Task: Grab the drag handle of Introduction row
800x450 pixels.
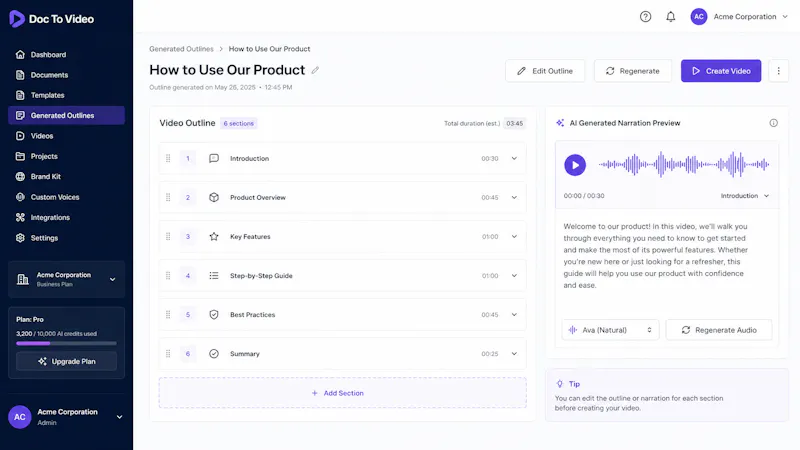Action: pyautogui.click(x=168, y=159)
